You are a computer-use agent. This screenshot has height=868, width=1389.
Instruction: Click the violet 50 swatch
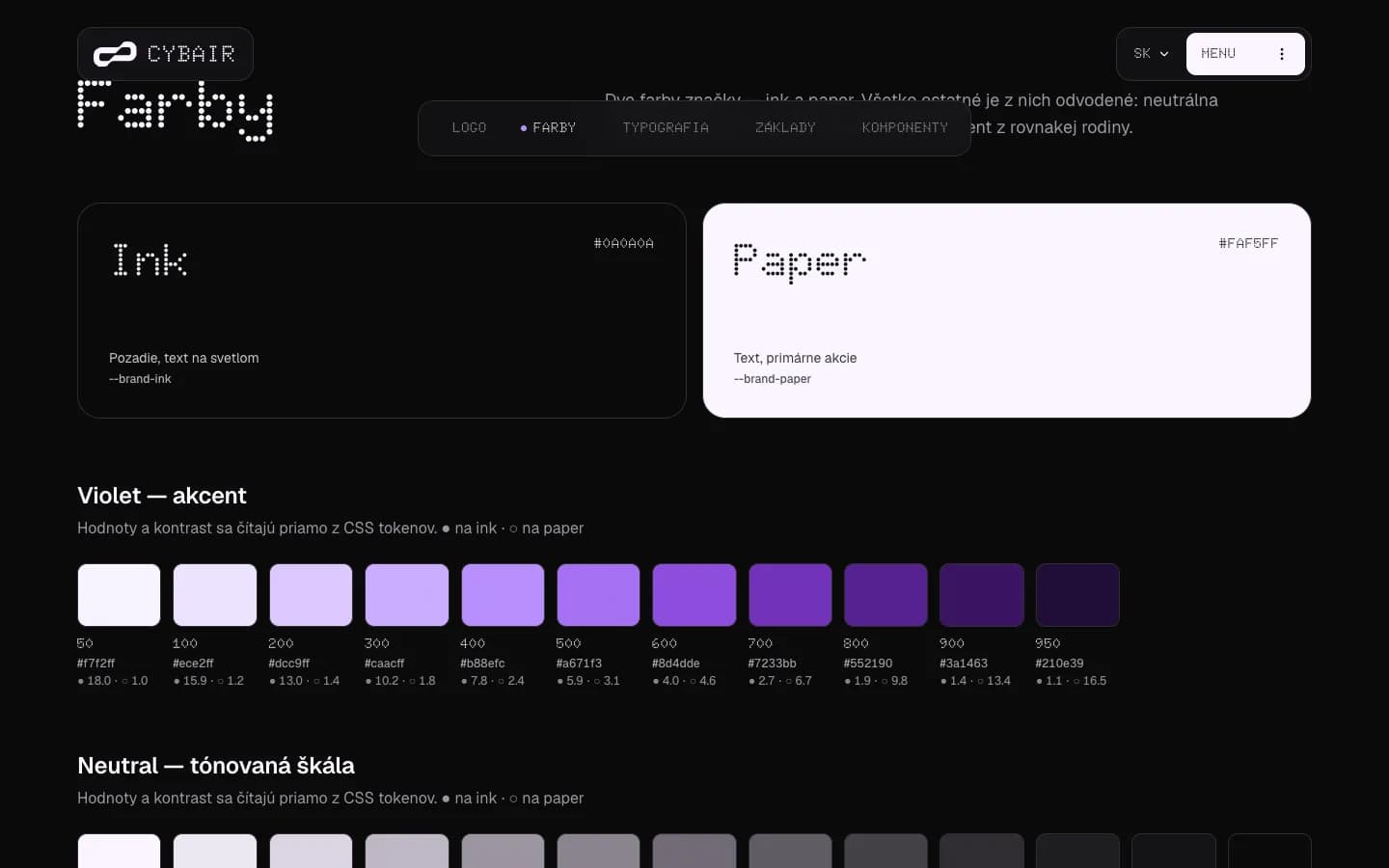pyautogui.click(x=119, y=595)
